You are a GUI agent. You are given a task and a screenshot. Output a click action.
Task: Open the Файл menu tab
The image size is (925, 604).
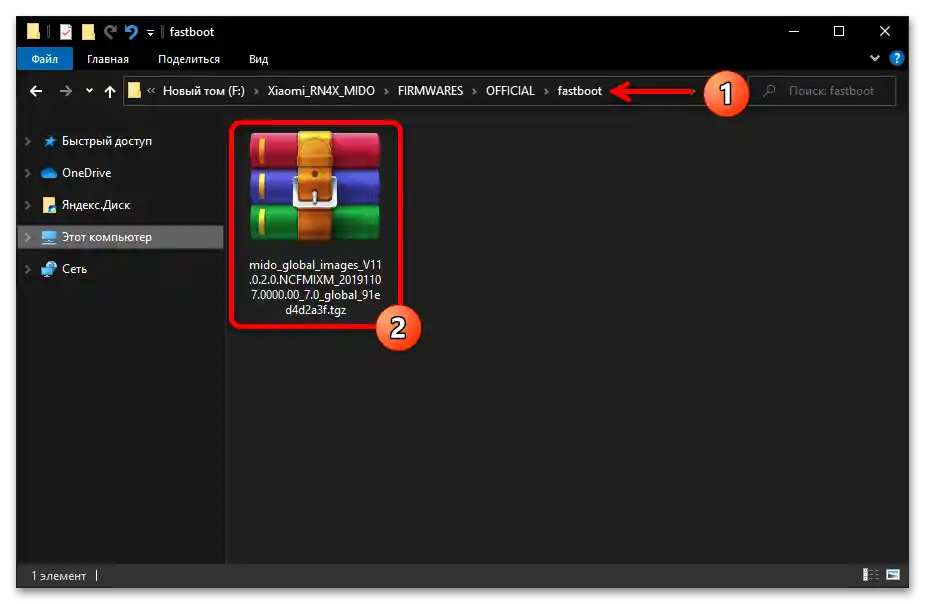point(45,59)
